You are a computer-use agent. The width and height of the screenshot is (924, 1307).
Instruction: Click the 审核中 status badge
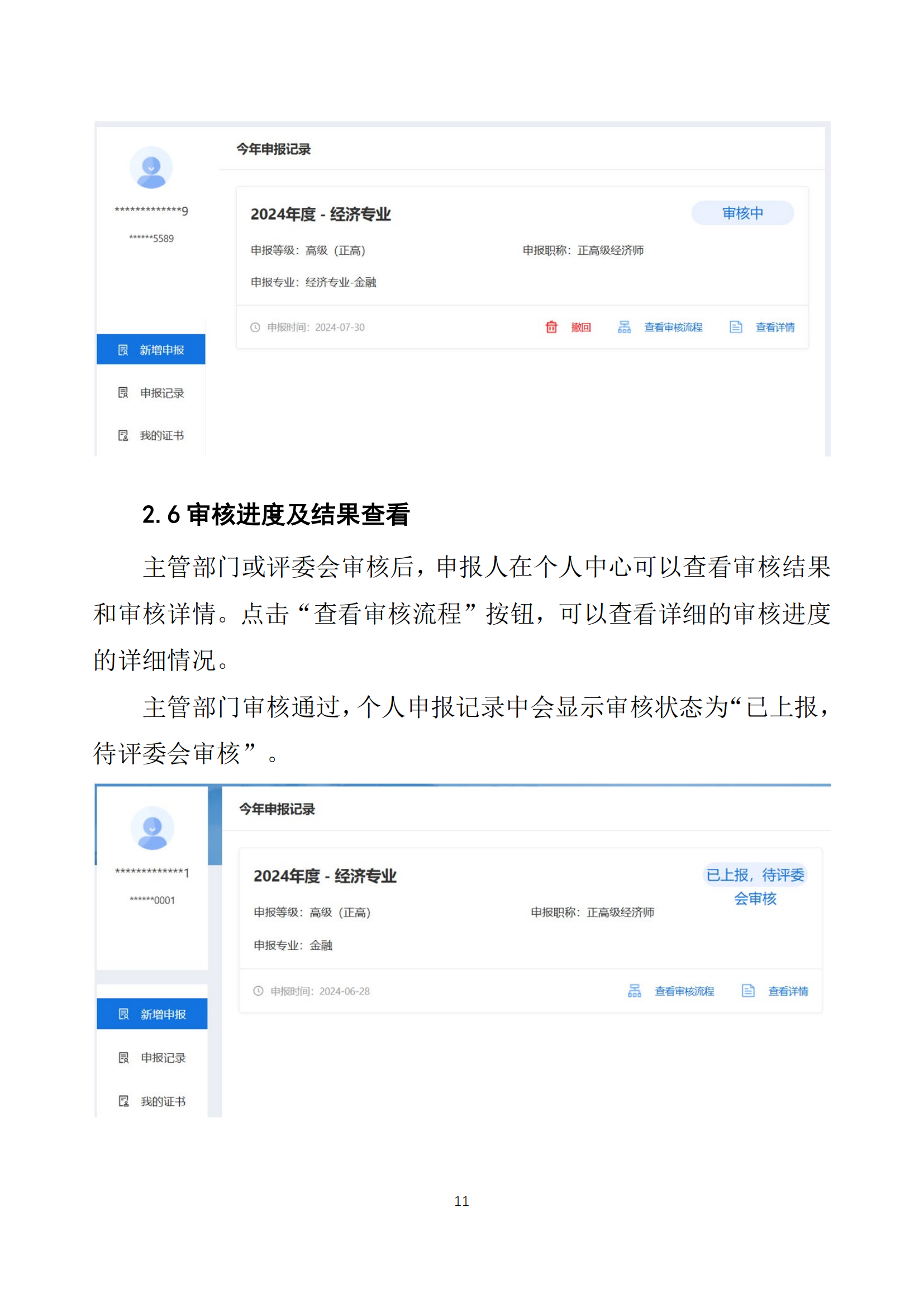pyautogui.click(x=742, y=213)
